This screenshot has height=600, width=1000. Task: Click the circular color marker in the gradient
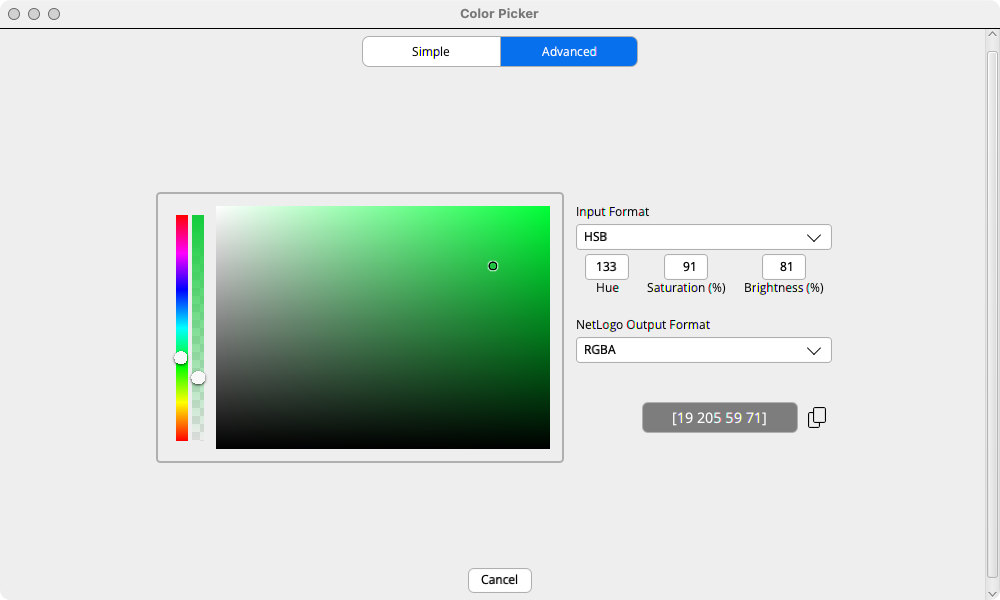click(x=493, y=266)
